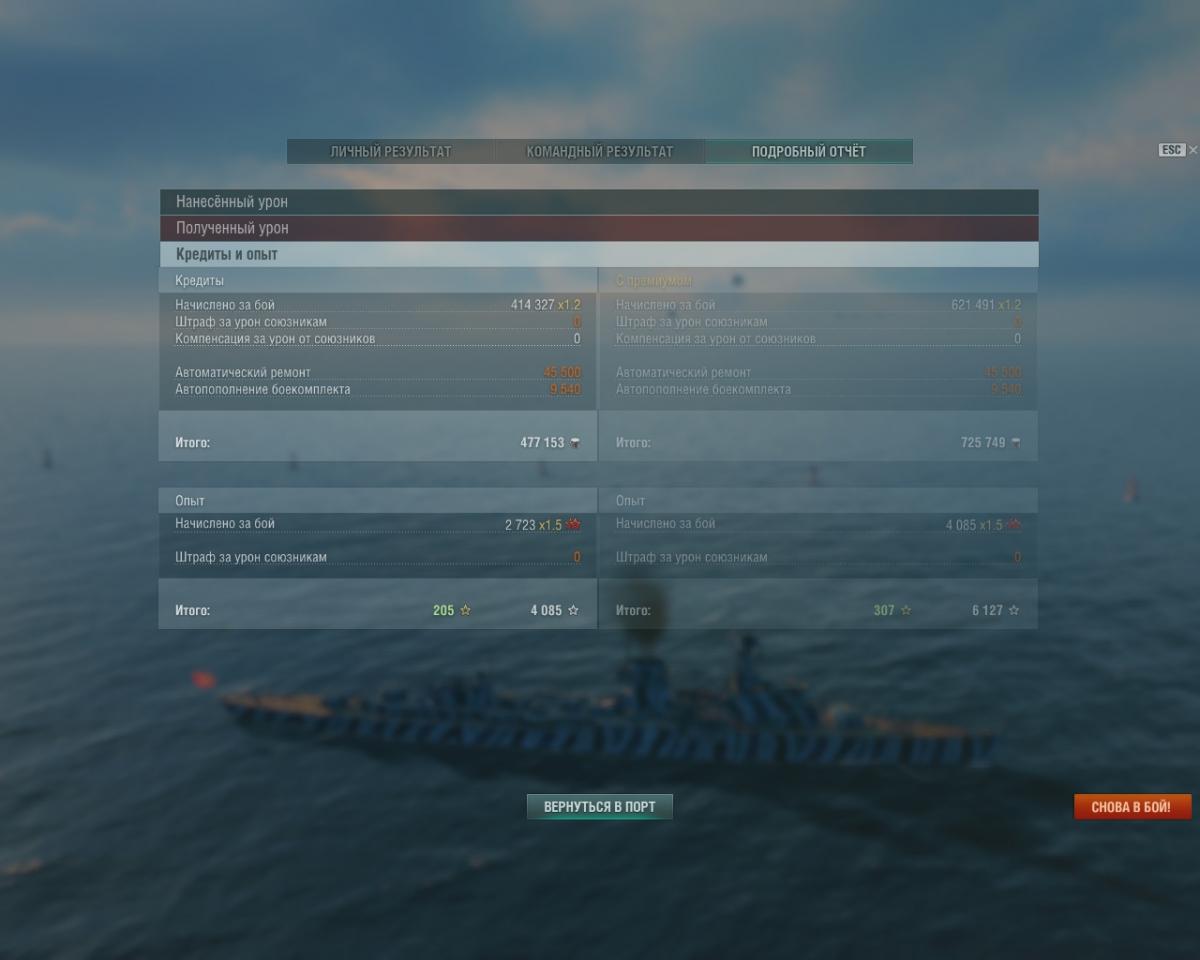Click the credits icon beside 477 153
The height and width of the screenshot is (960, 1200).
(x=575, y=443)
